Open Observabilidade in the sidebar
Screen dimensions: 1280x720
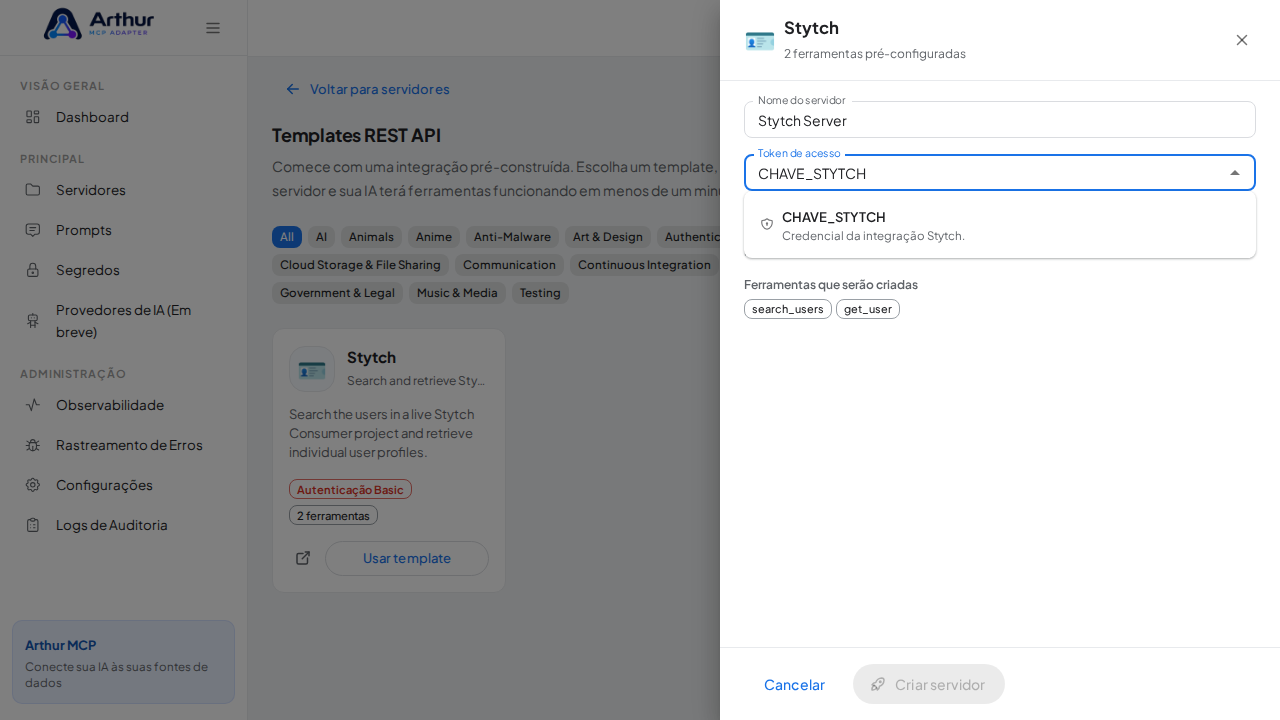pos(124,405)
